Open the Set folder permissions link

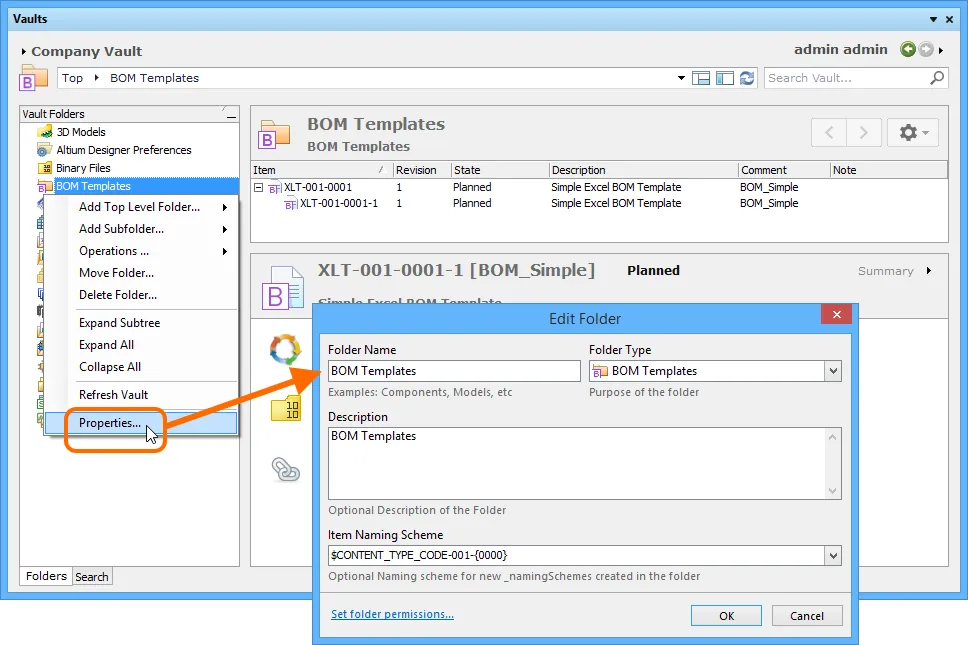pyautogui.click(x=392, y=614)
